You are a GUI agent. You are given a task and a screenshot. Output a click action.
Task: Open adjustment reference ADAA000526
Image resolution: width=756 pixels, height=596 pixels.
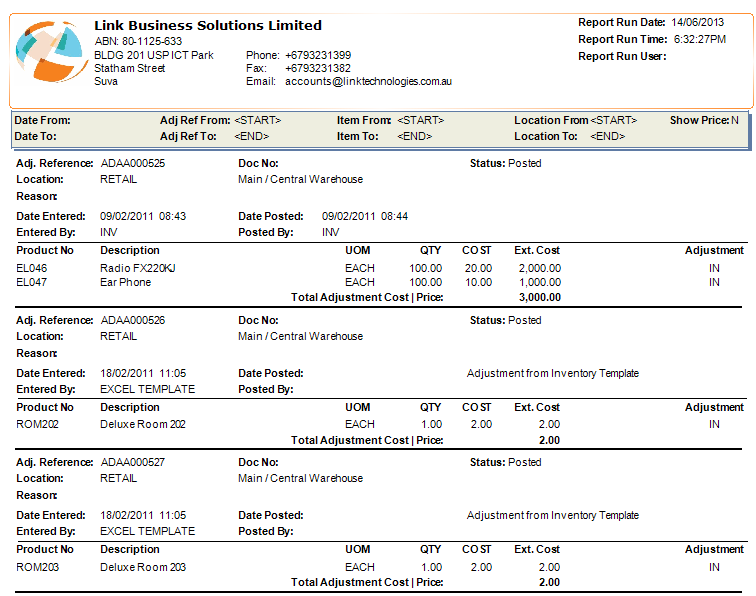133,320
